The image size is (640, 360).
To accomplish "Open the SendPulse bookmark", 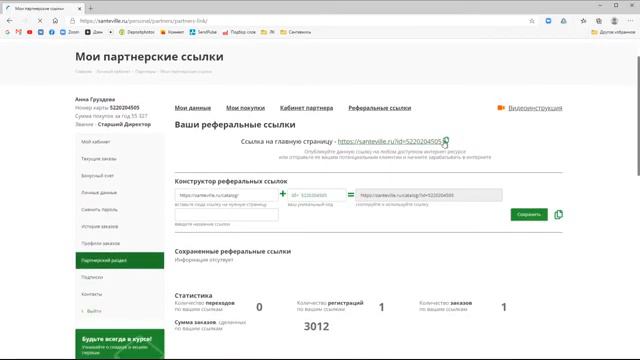I will point(203,32).
